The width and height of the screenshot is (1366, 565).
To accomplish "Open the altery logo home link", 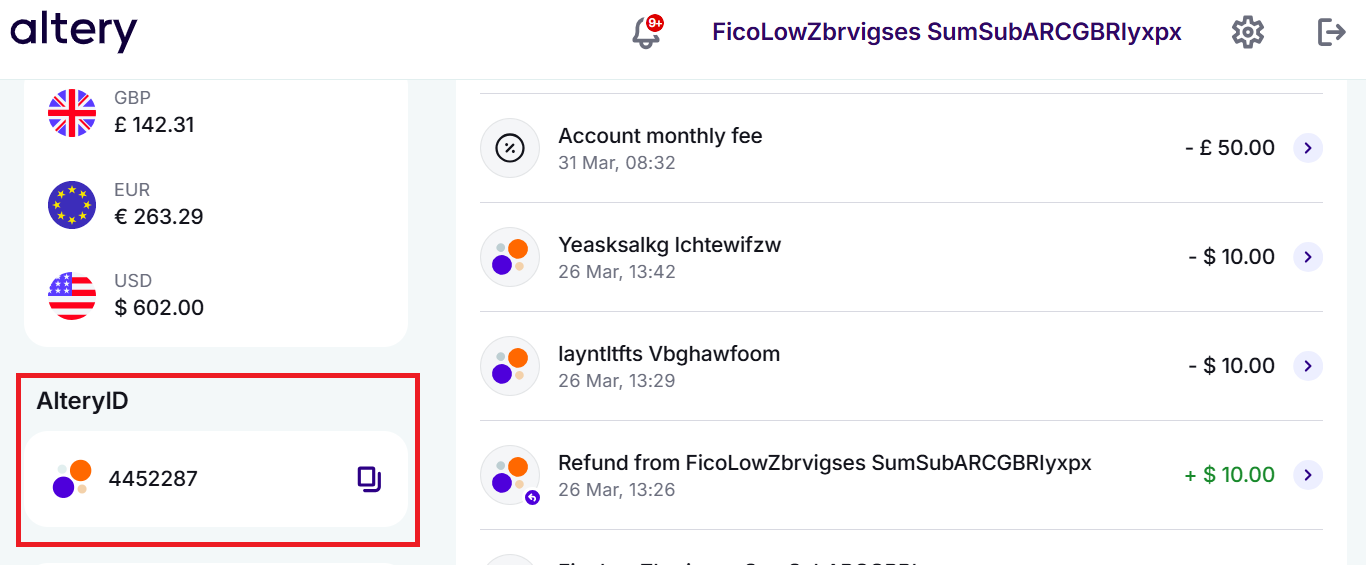I will pyautogui.click(x=74, y=32).
